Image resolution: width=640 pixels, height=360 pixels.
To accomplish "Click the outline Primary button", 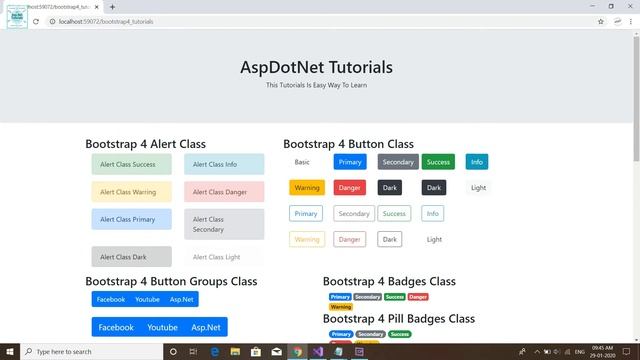I will pos(306,213).
